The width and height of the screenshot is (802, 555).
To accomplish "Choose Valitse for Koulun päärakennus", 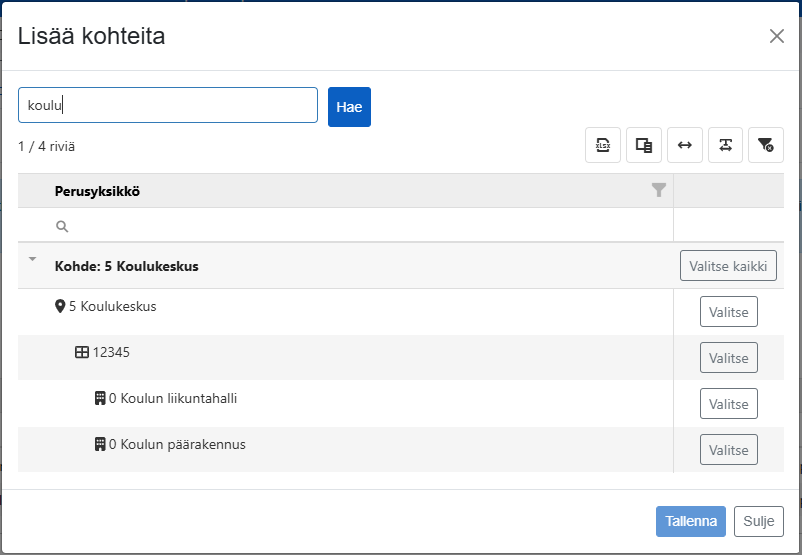I will pos(728,450).
